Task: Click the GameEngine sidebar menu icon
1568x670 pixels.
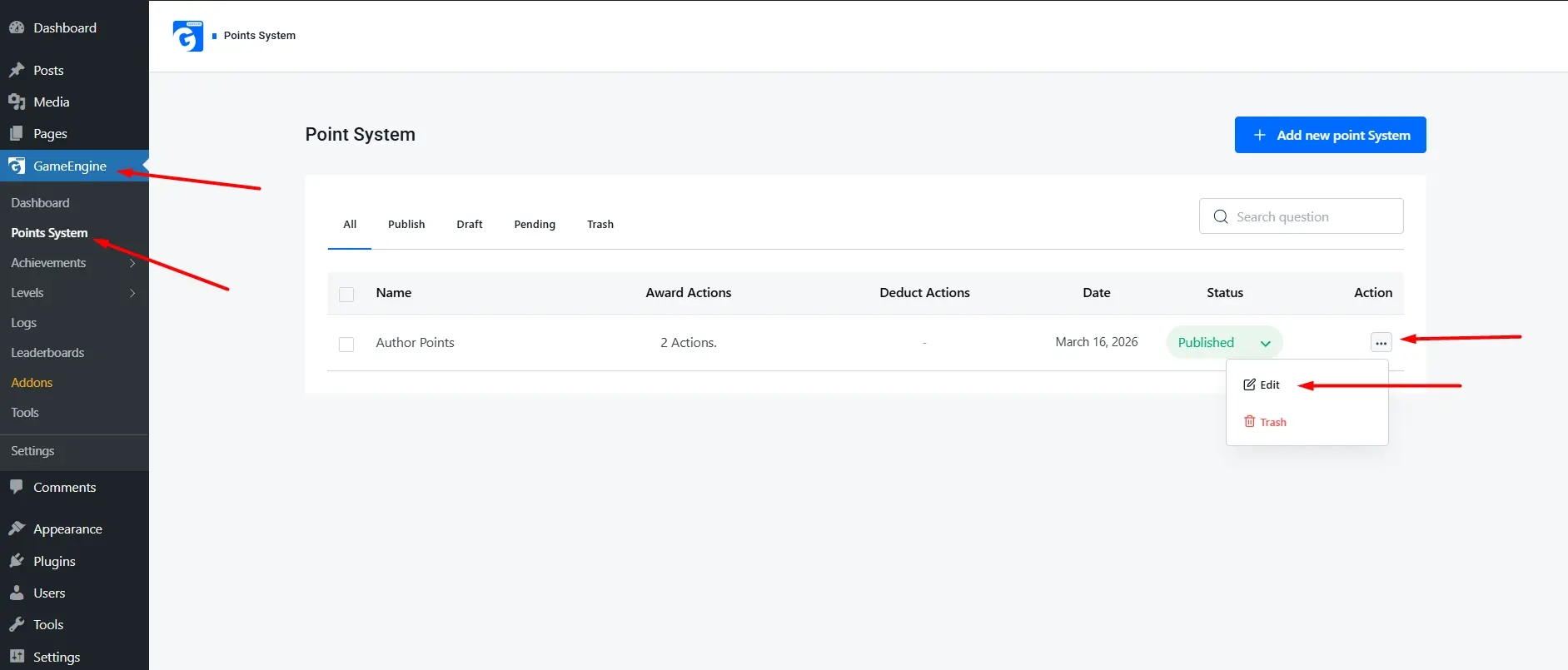Action: point(17,166)
